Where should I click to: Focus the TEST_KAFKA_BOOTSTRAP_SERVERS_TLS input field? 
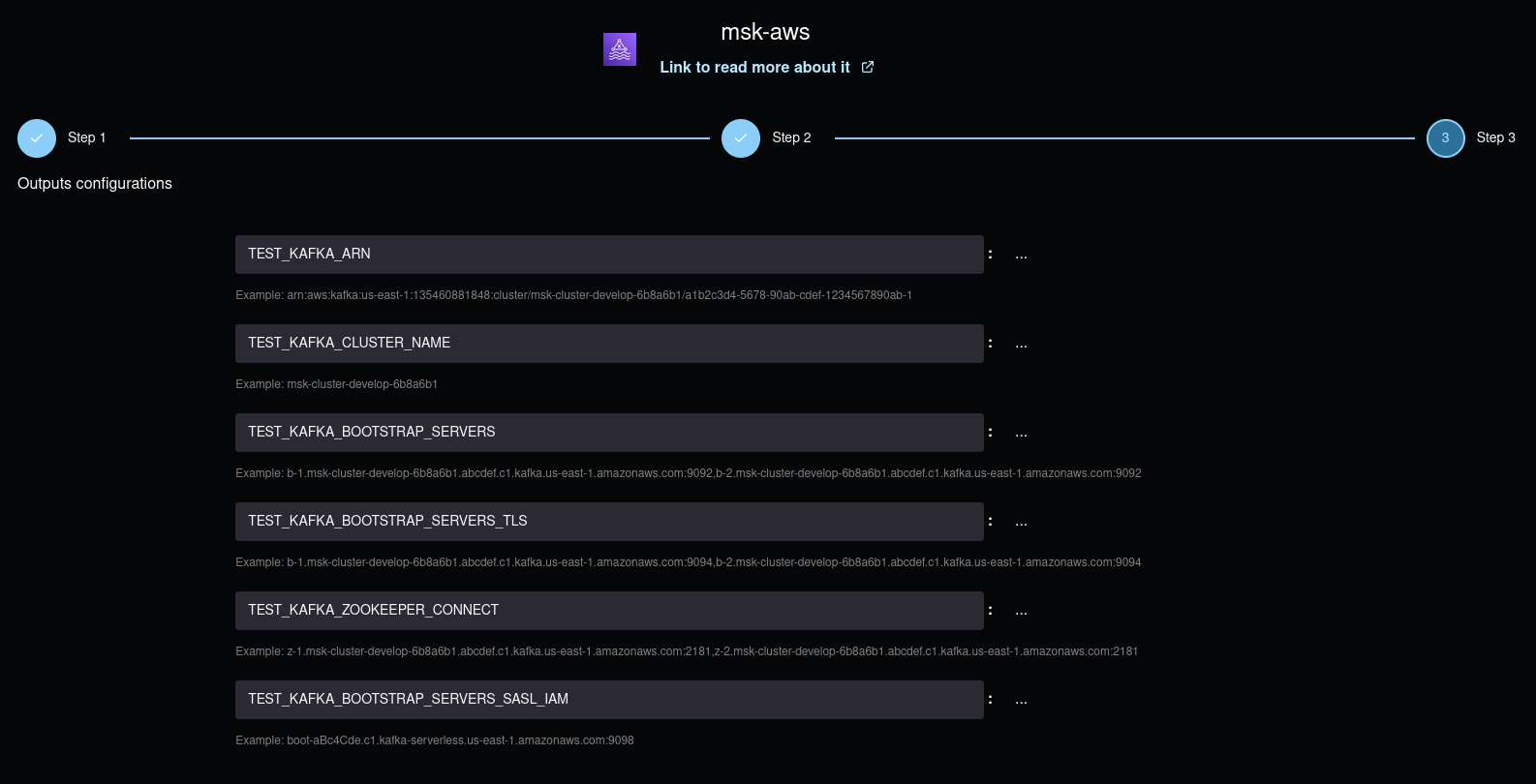coord(609,522)
